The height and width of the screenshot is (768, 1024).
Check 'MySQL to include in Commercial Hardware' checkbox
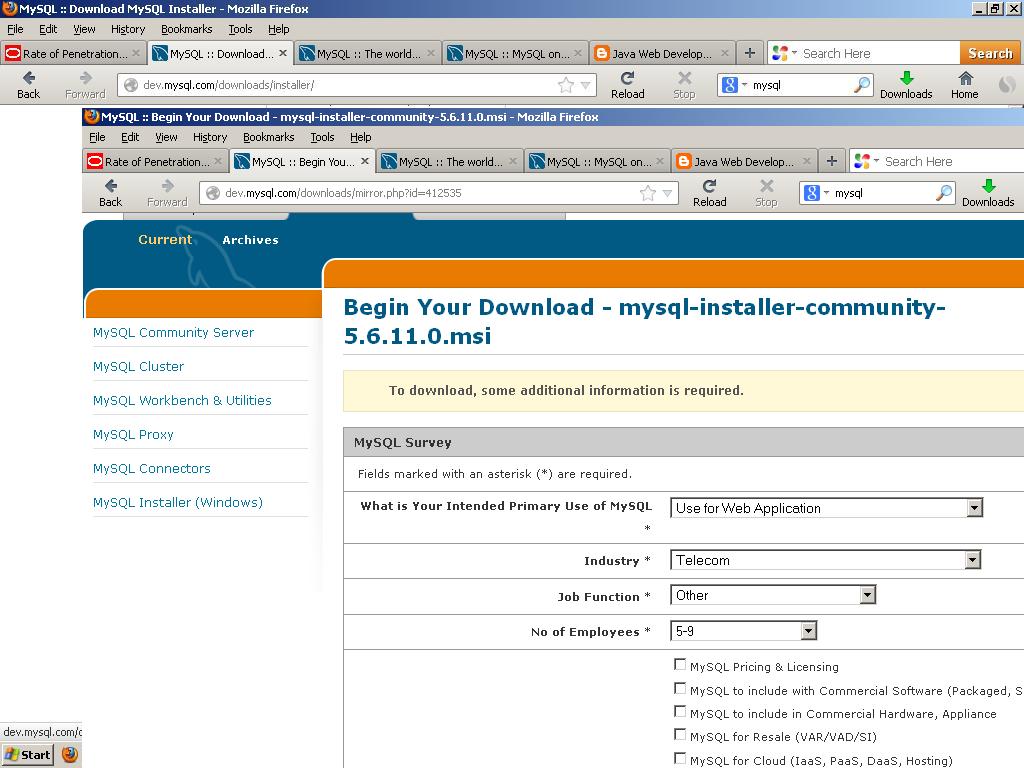coord(680,712)
